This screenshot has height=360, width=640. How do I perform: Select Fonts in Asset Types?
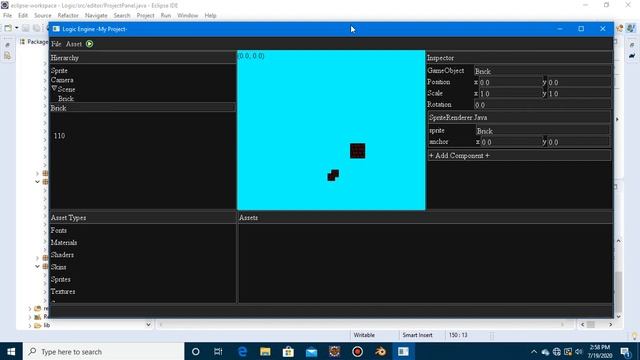58,230
